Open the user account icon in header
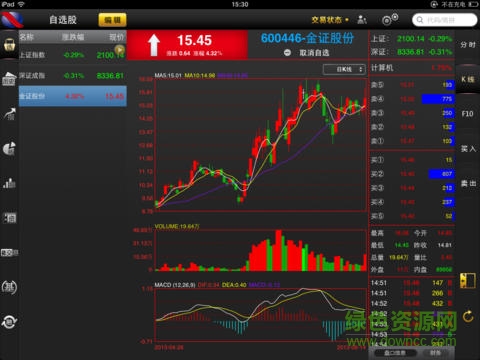 362,20
